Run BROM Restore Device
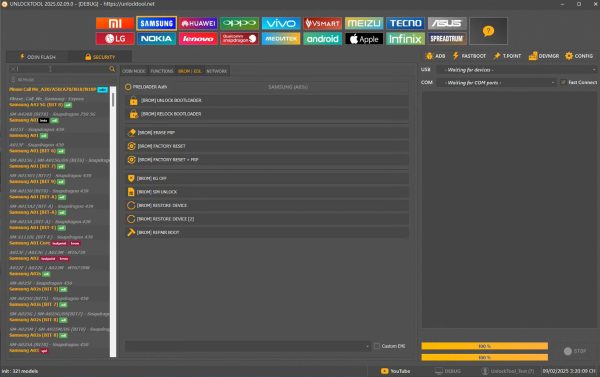This screenshot has width=600, height=377. pos(267,206)
